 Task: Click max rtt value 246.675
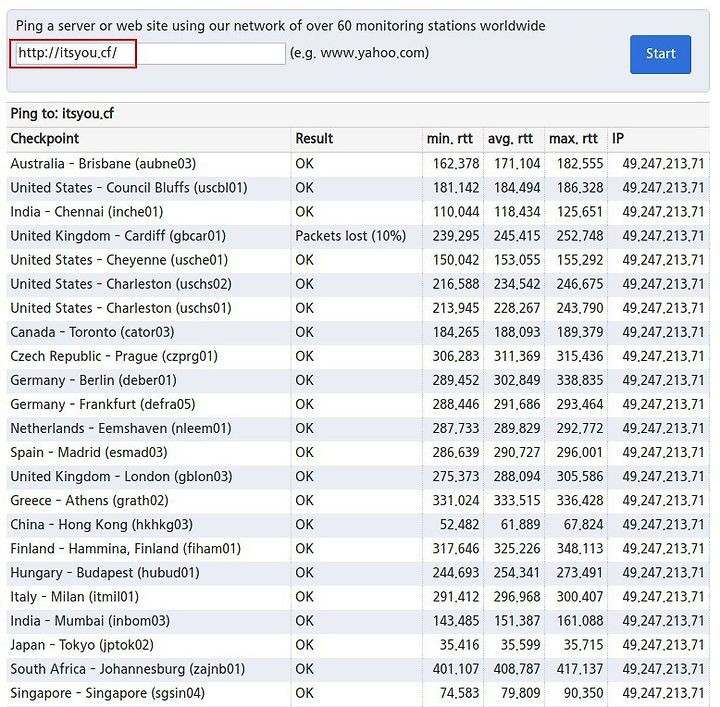[580, 284]
